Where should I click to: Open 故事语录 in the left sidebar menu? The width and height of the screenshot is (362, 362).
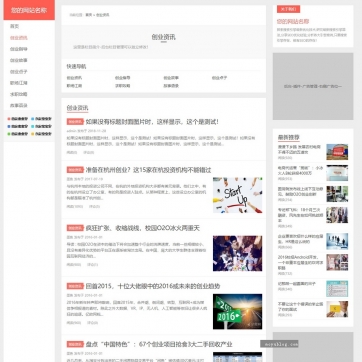tap(19, 105)
